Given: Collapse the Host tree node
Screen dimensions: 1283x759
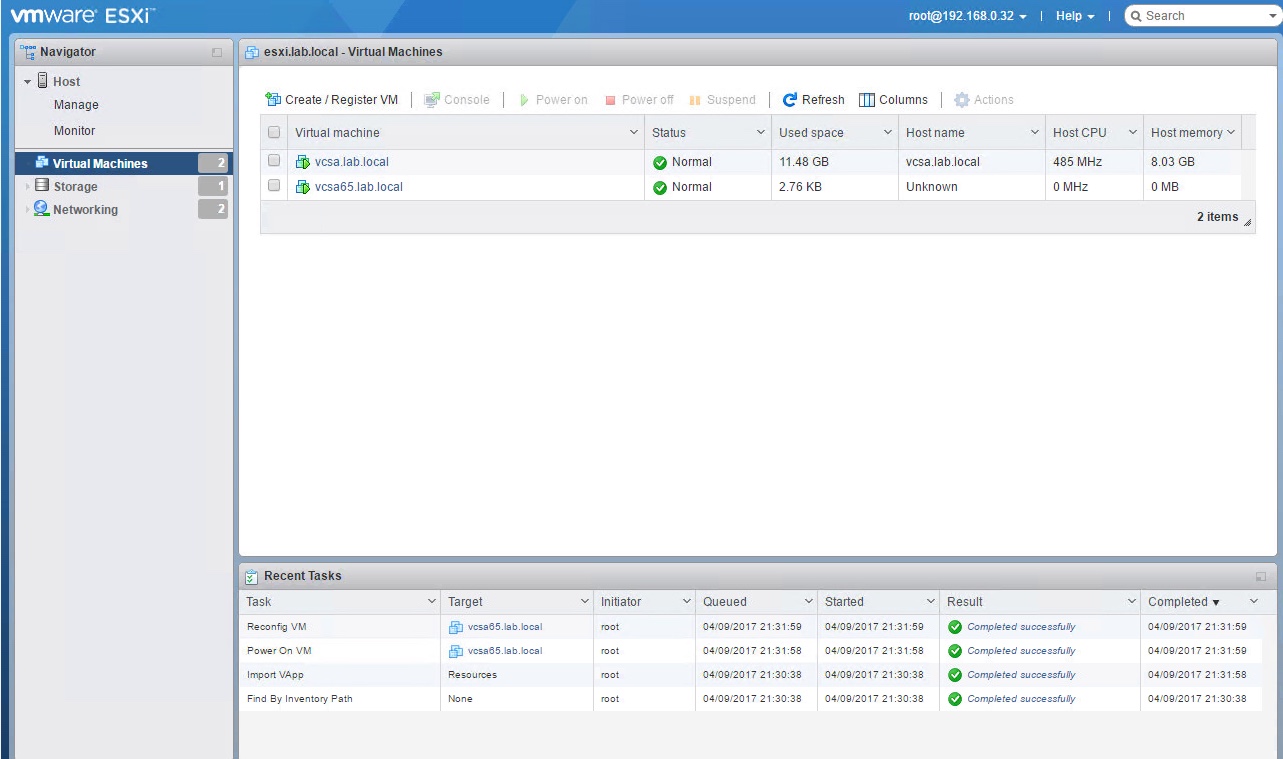Looking at the screenshot, I should [28, 81].
